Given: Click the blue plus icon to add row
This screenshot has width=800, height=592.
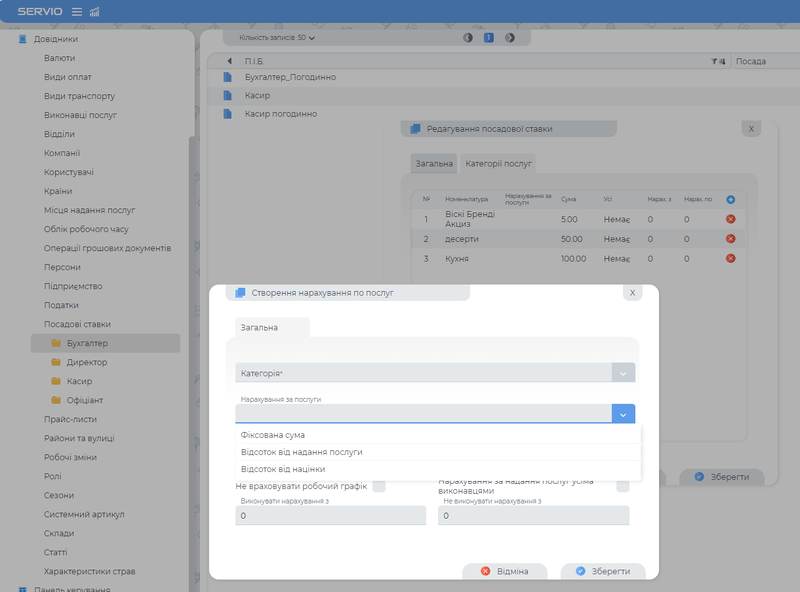Looking at the screenshot, I should pos(730,199).
